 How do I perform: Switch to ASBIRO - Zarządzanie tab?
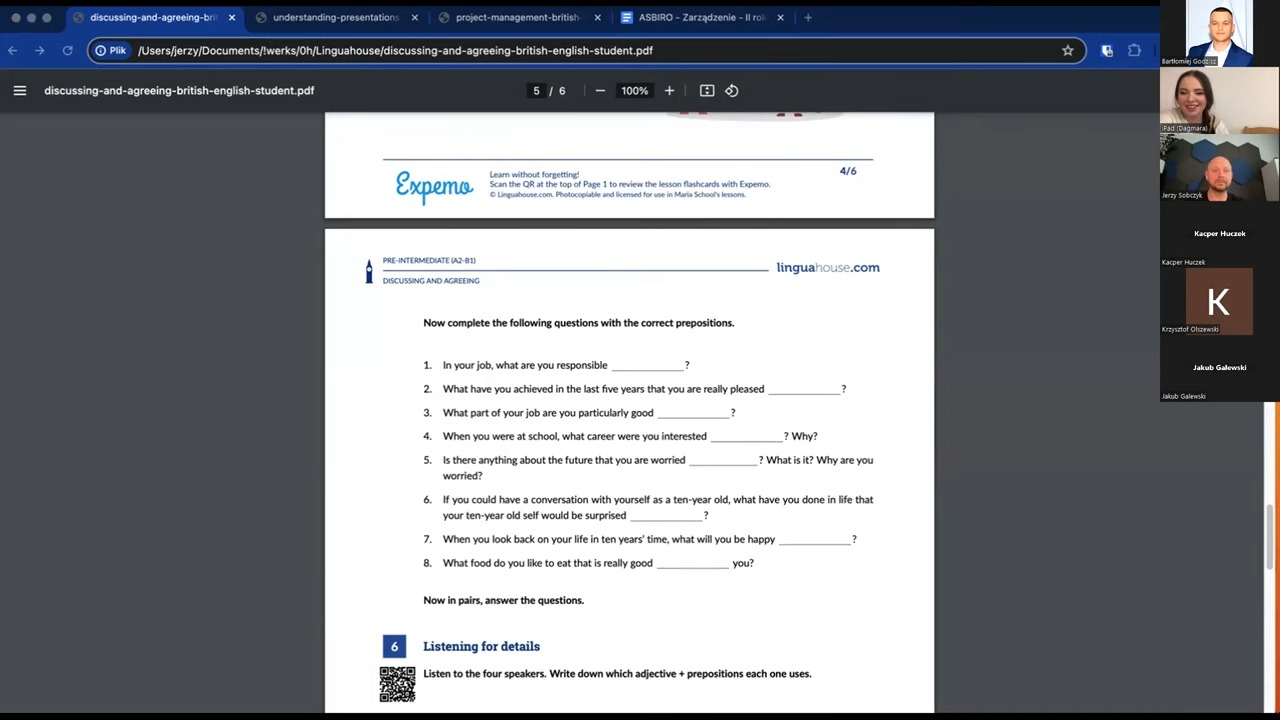[x=701, y=17]
